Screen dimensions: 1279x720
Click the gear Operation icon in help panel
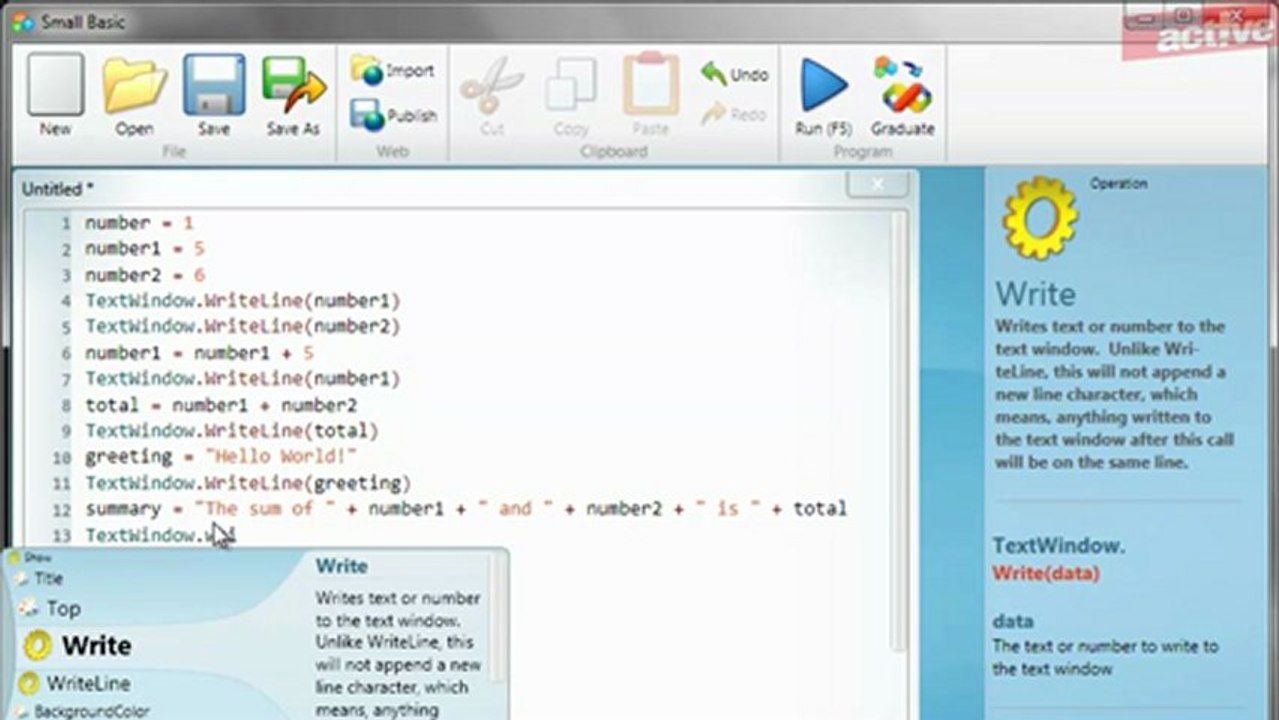(x=1040, y=217)
